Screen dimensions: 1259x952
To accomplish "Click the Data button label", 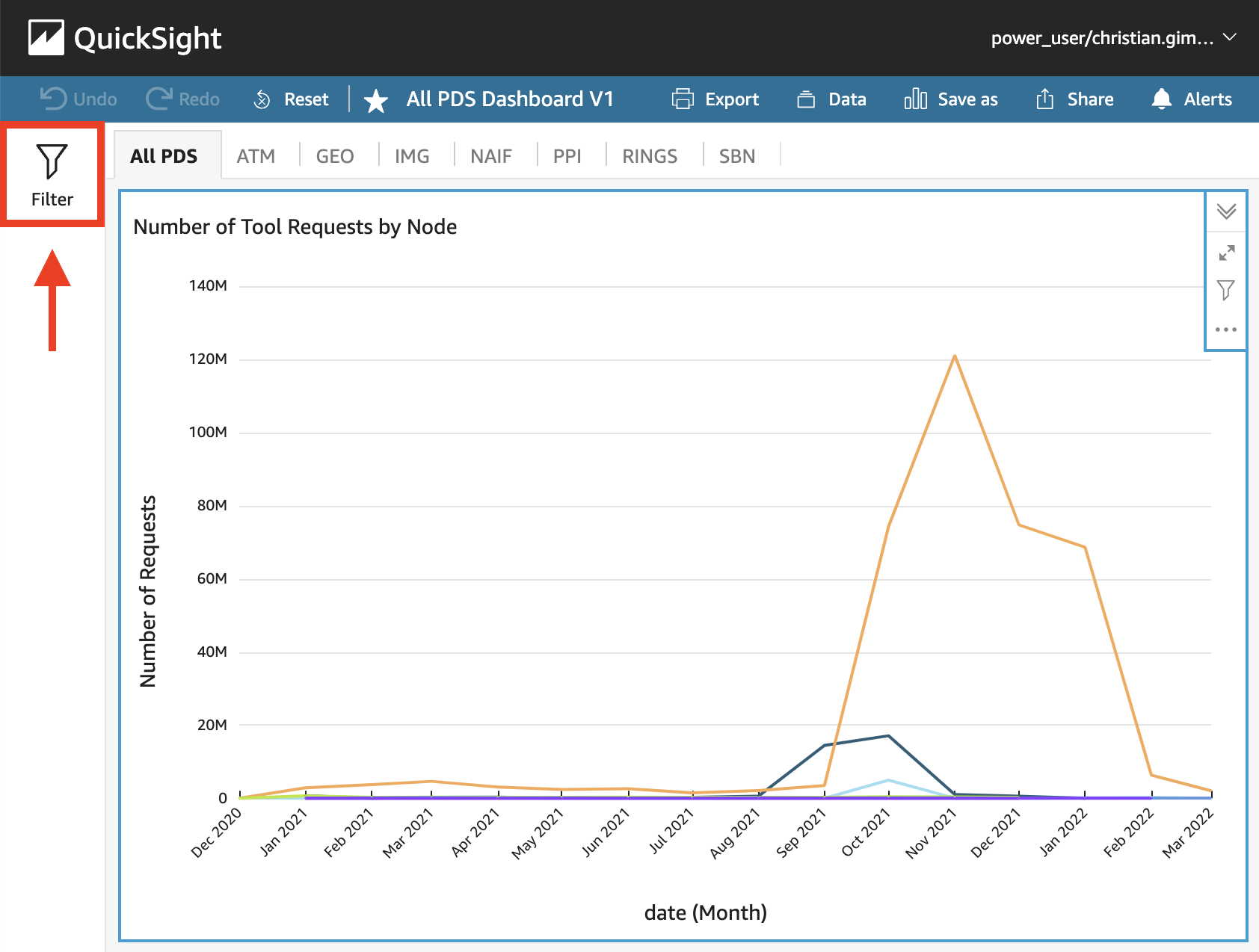I will (848, 99).
